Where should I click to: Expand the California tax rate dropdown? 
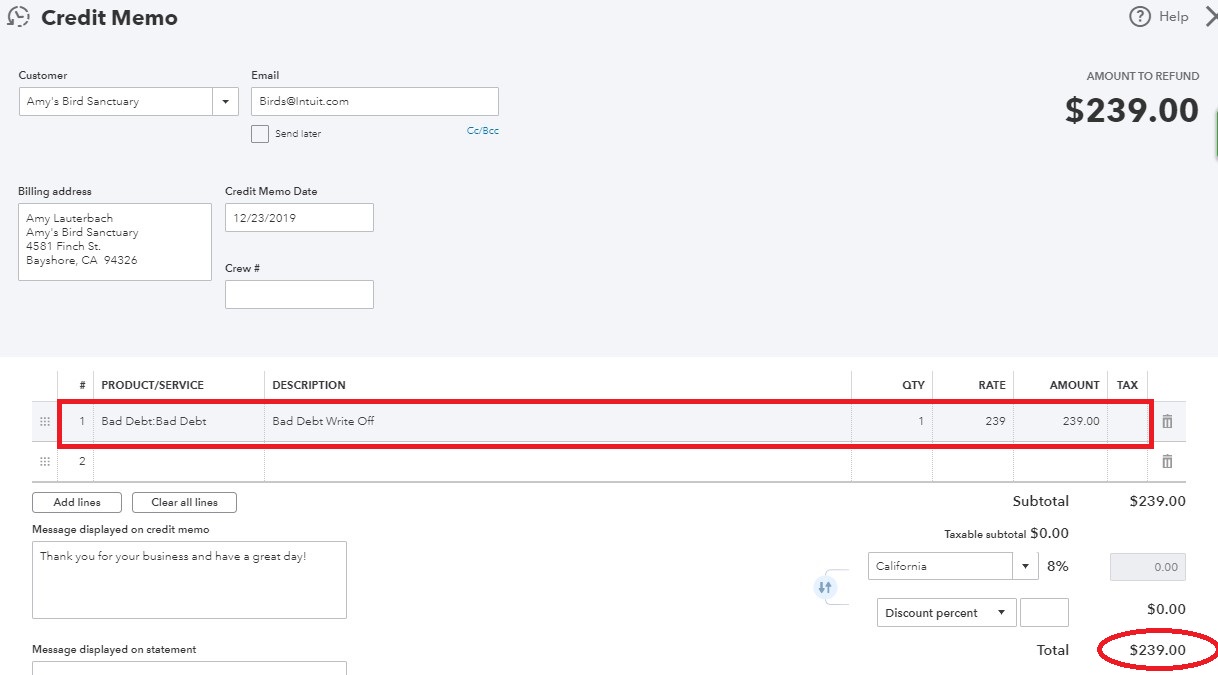(1026, 566)
